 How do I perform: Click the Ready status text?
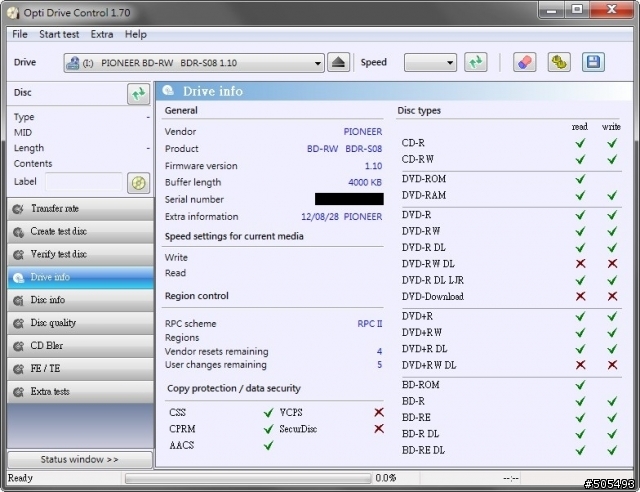20,478
